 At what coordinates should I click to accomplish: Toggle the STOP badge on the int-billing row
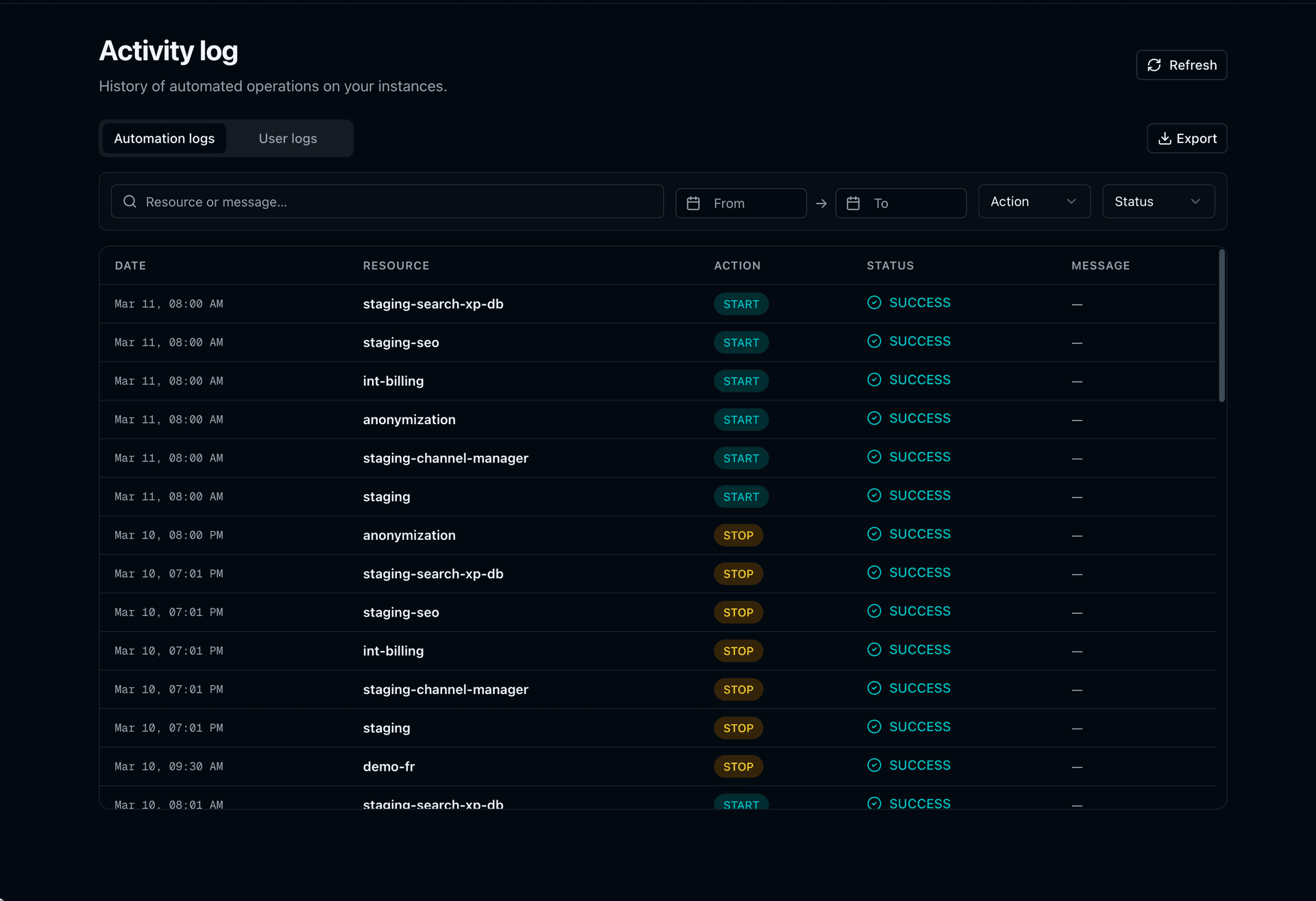pyautogui.click(x=738, y=651)
